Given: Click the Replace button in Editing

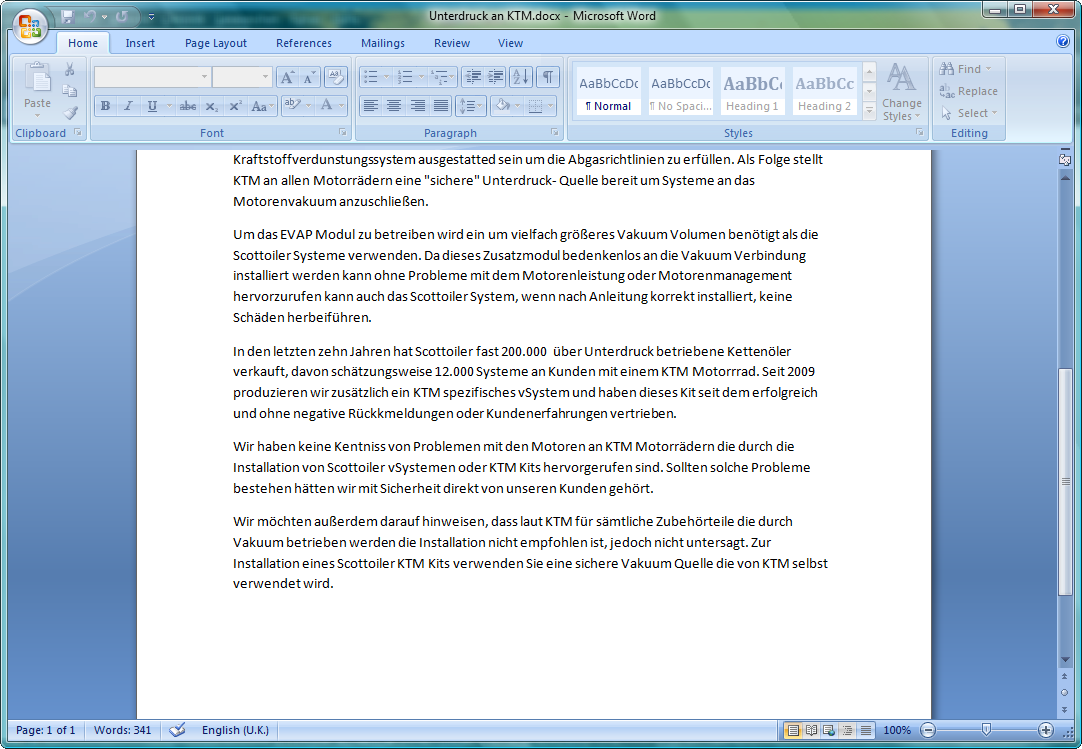Looking at the screenshot, I should pyautogui.click(x=968, y=91).
